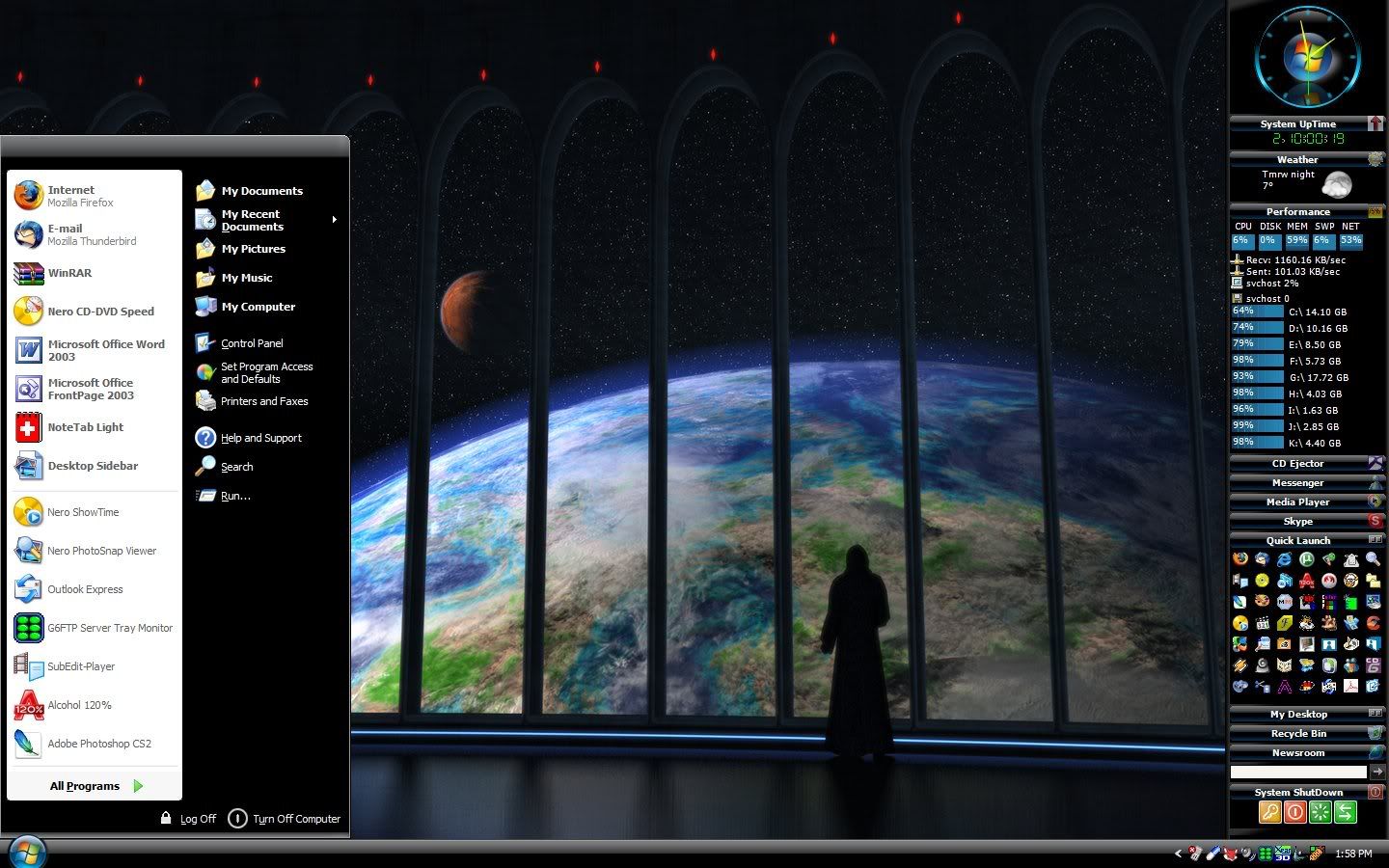Click Internet Explorer icon in Quick Launch
Screen dimensions: 1389x868
1284,559
